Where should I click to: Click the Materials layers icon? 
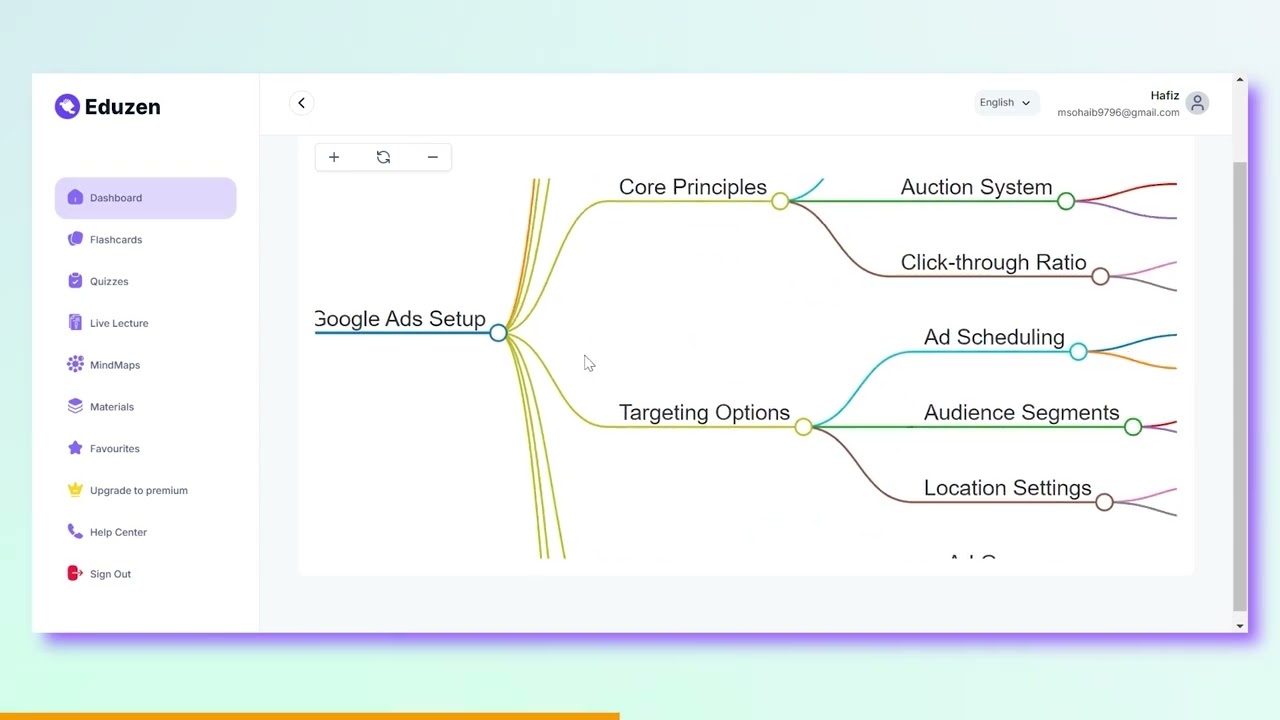(75, 406)
